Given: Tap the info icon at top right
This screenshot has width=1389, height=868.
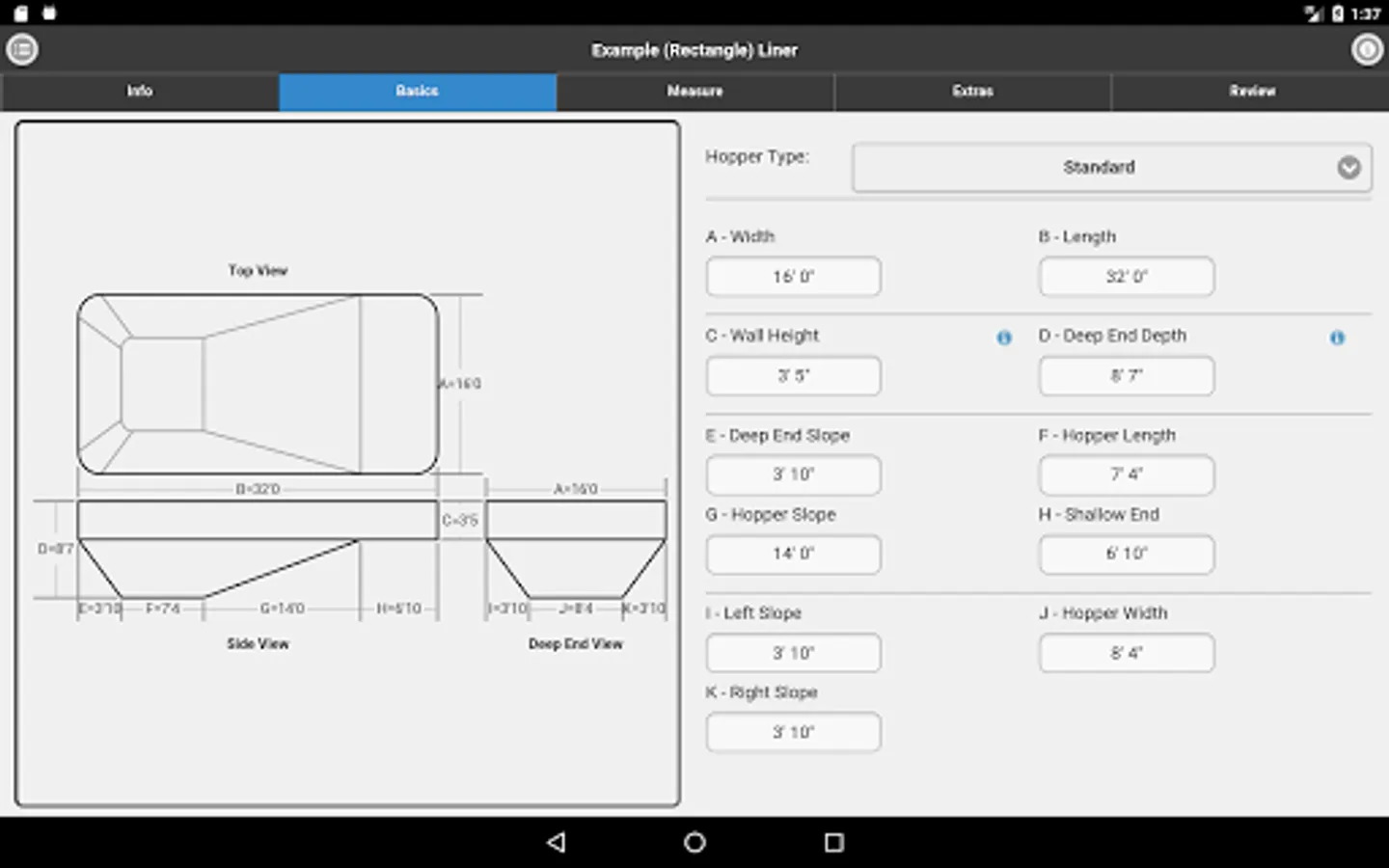Looking at the screenshot, I should point(1366,49).
